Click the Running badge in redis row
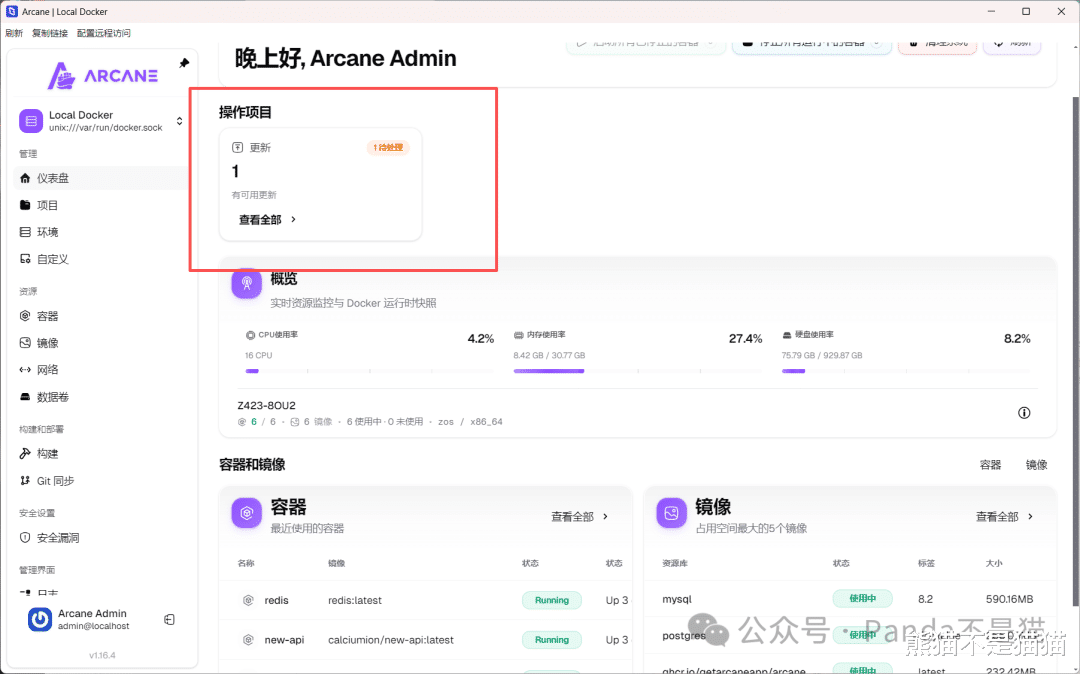1080x674 pixels. coord(552,600)
